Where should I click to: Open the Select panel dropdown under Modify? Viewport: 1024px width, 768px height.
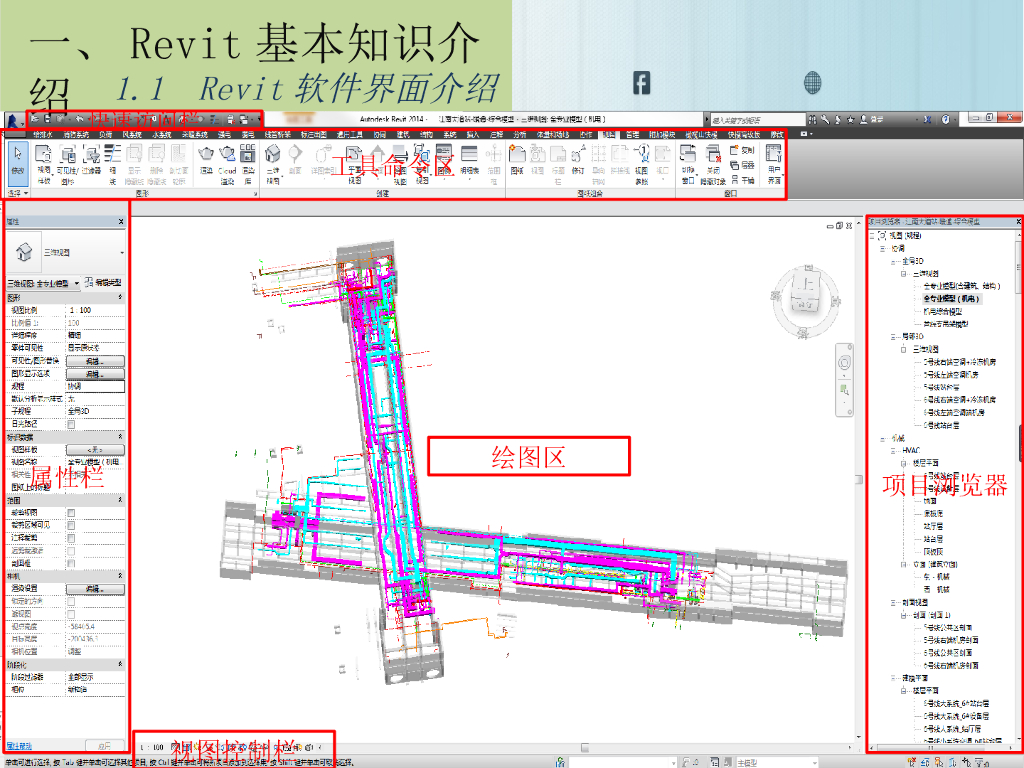point(18,193)
